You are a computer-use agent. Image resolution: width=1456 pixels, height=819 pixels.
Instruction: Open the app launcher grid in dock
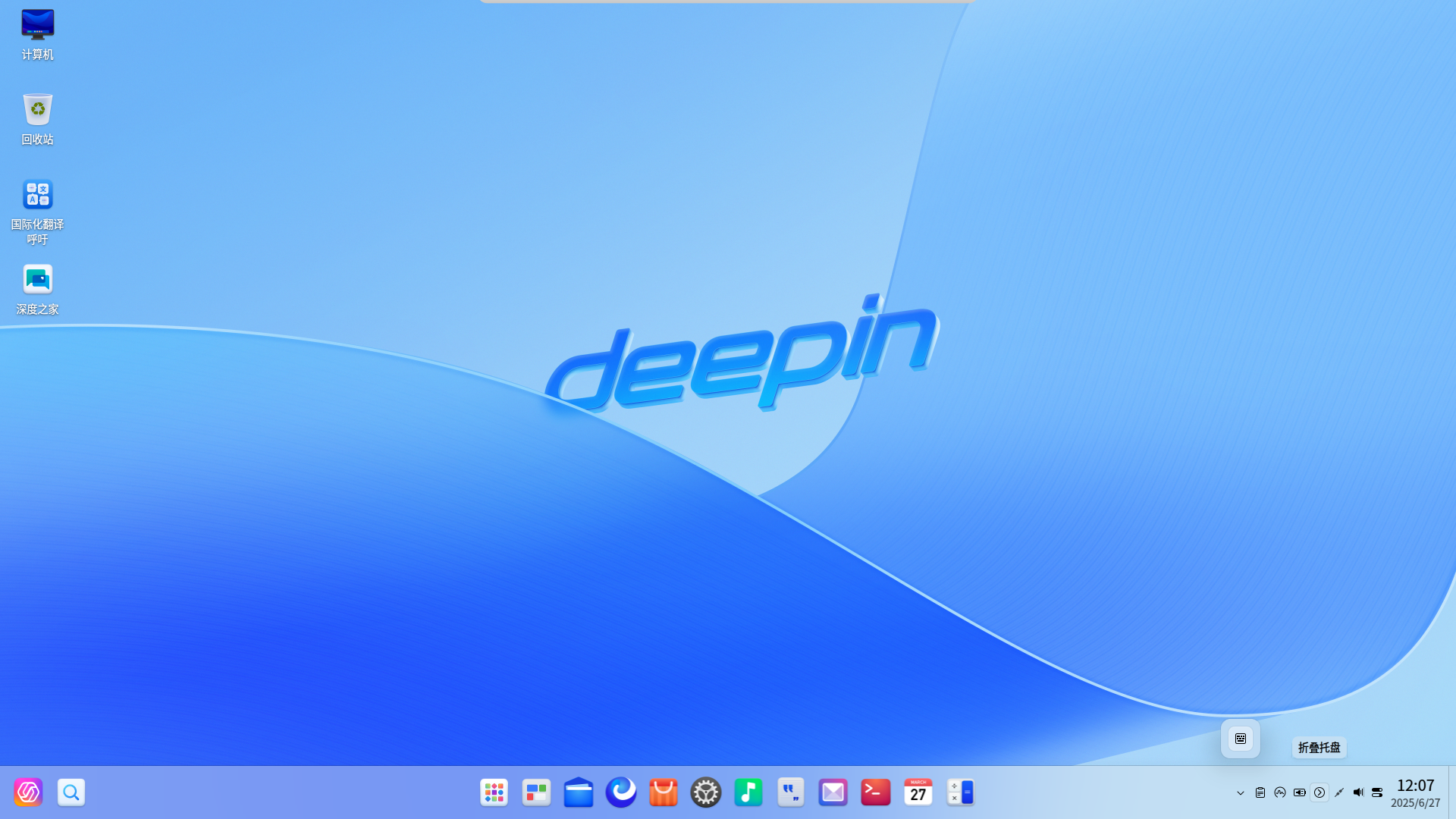494,792
